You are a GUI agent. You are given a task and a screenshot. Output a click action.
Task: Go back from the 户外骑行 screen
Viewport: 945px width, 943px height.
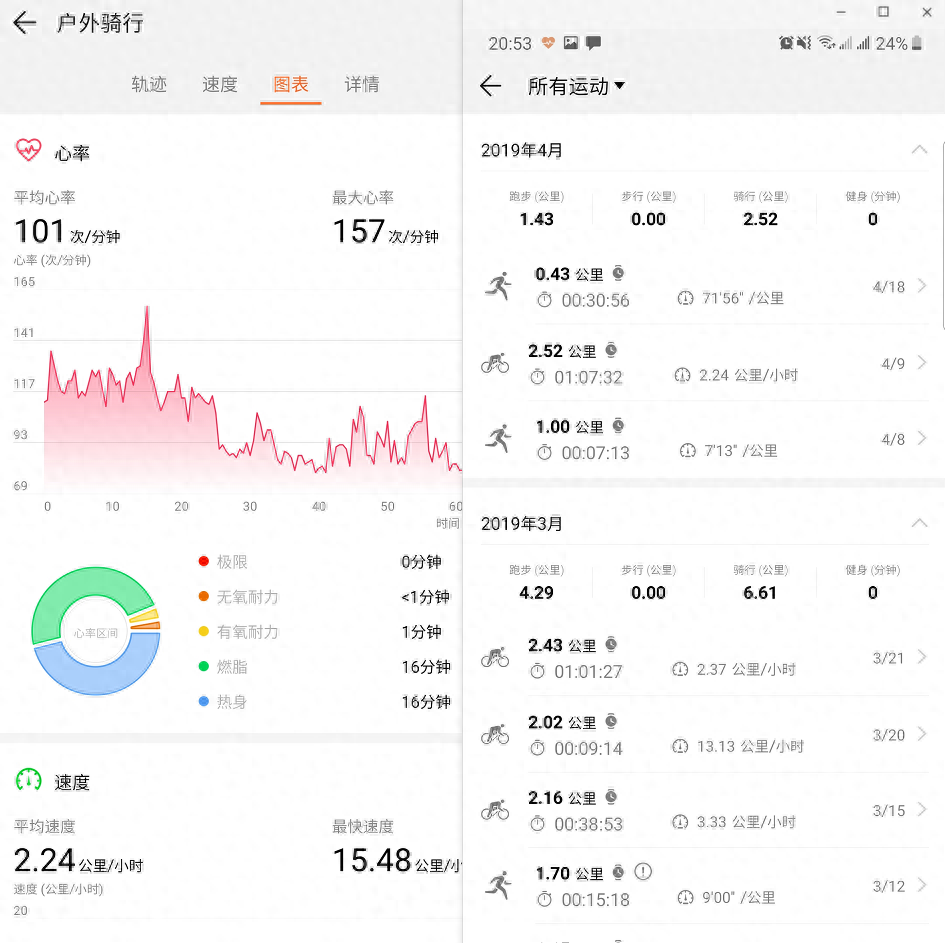[x=25, y=23]
